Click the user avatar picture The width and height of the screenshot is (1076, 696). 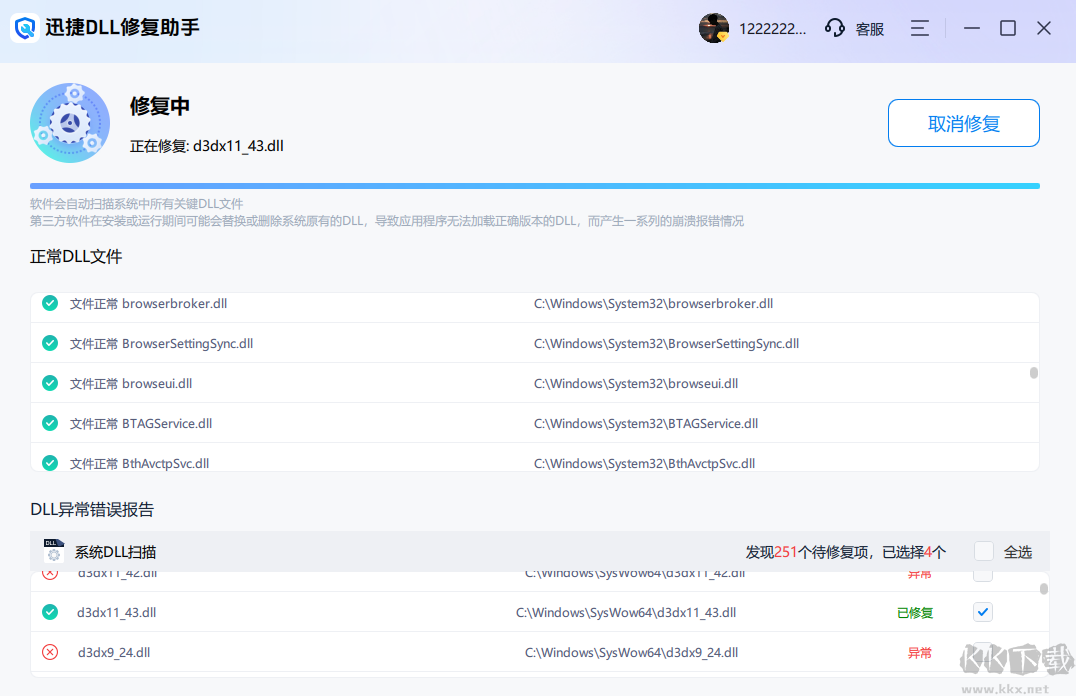click(714, 28)
